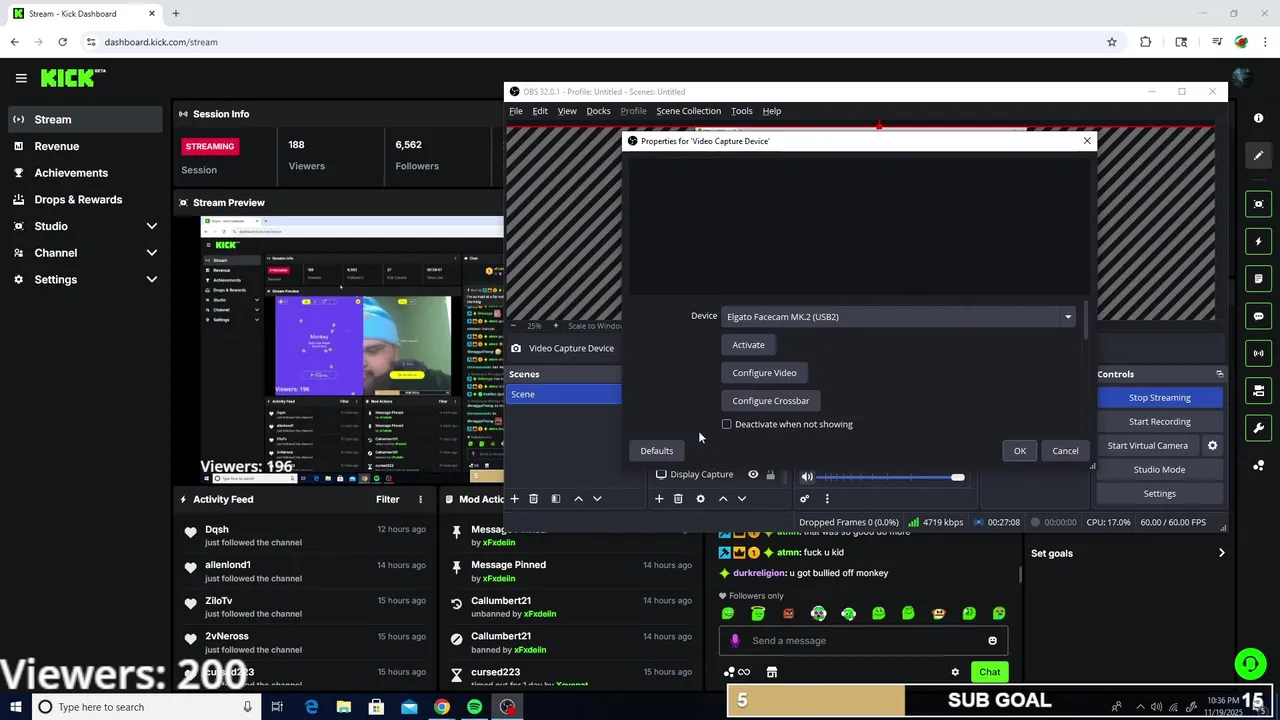Click Activate button in properties dialog
1280x720 pixels.
click(x=748, y=345)
